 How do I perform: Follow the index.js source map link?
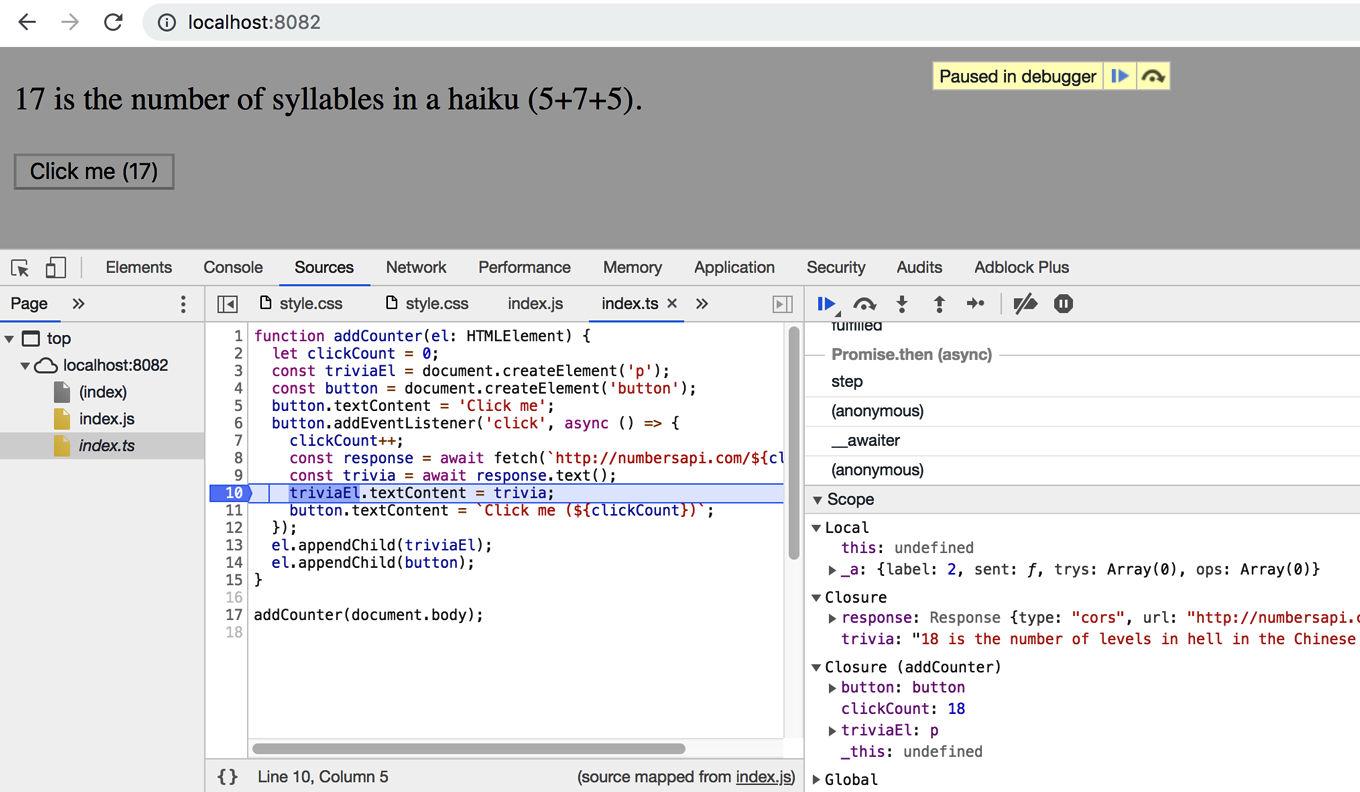[763, 777]
